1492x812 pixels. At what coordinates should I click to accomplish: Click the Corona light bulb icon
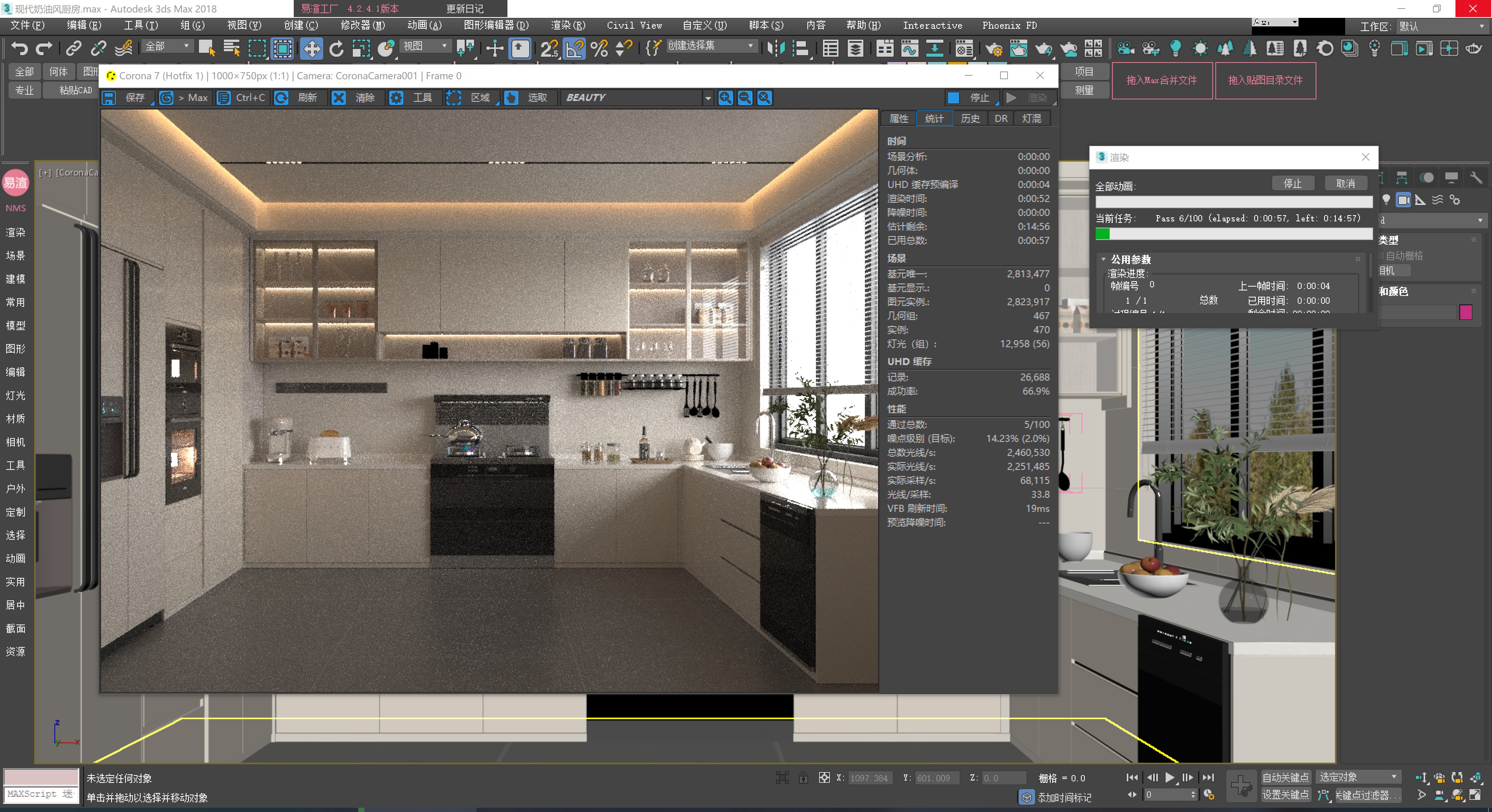pyautogui.click(x=1176, y=48)
